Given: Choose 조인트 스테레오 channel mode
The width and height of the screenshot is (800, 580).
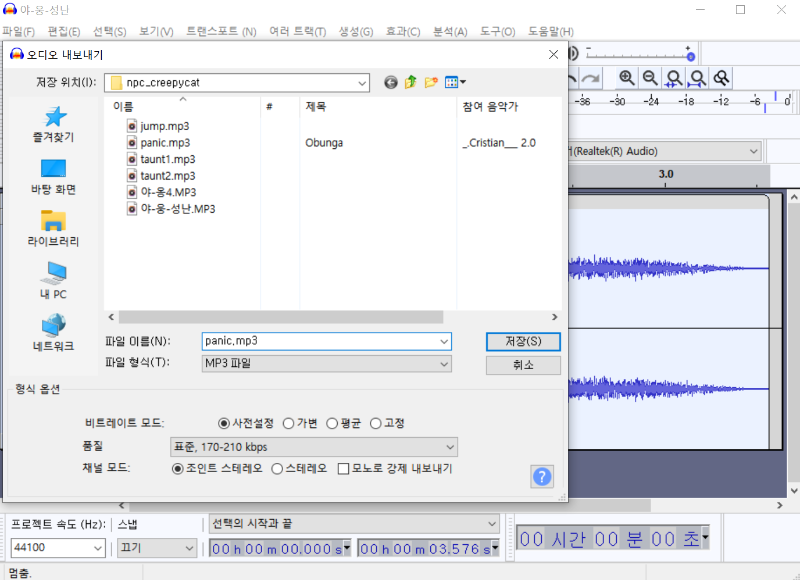Looking at the screenshot, I should click(x=178, y=469).
